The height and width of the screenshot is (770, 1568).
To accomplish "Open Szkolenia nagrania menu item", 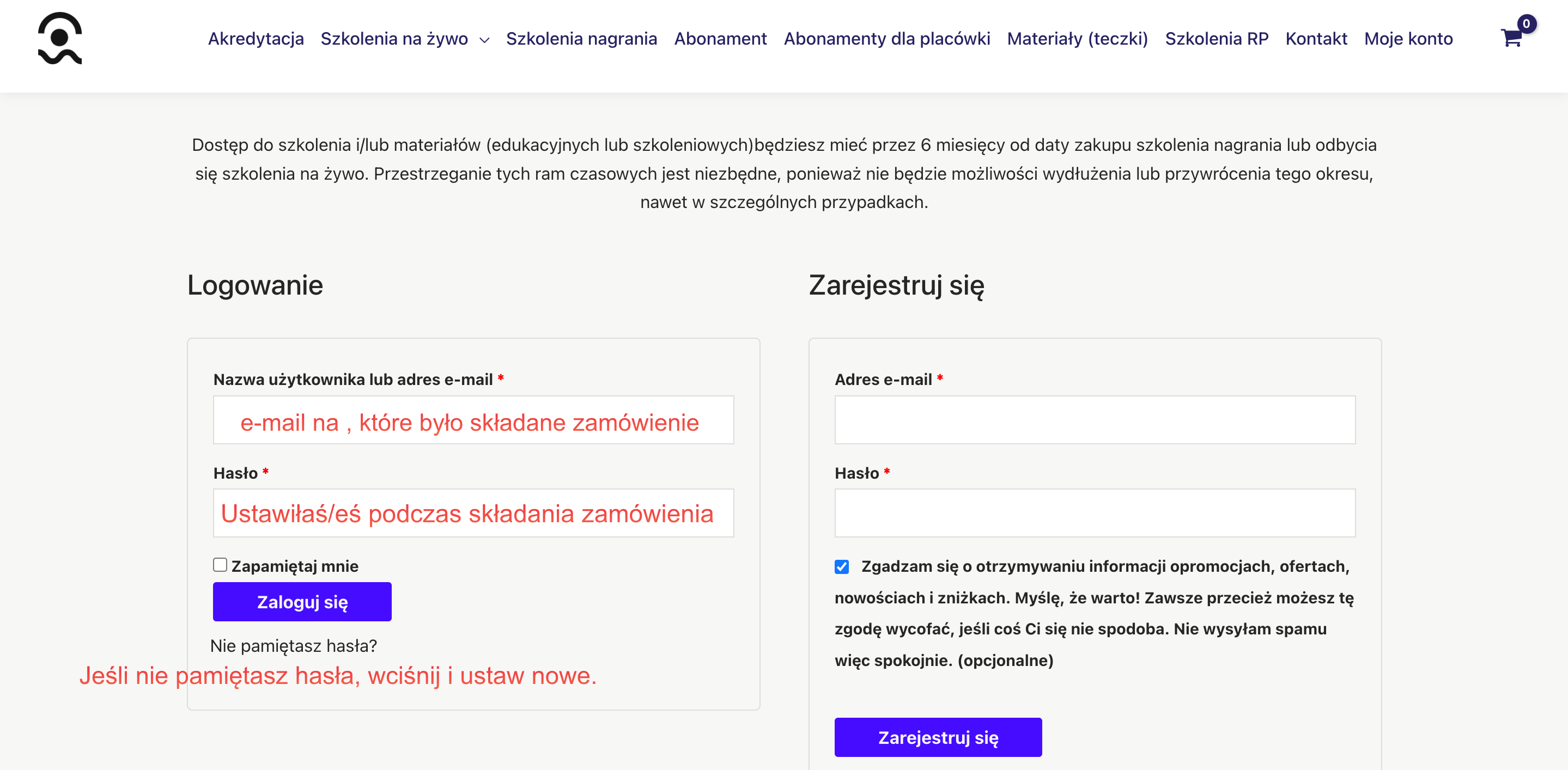I will pos(581,39).
